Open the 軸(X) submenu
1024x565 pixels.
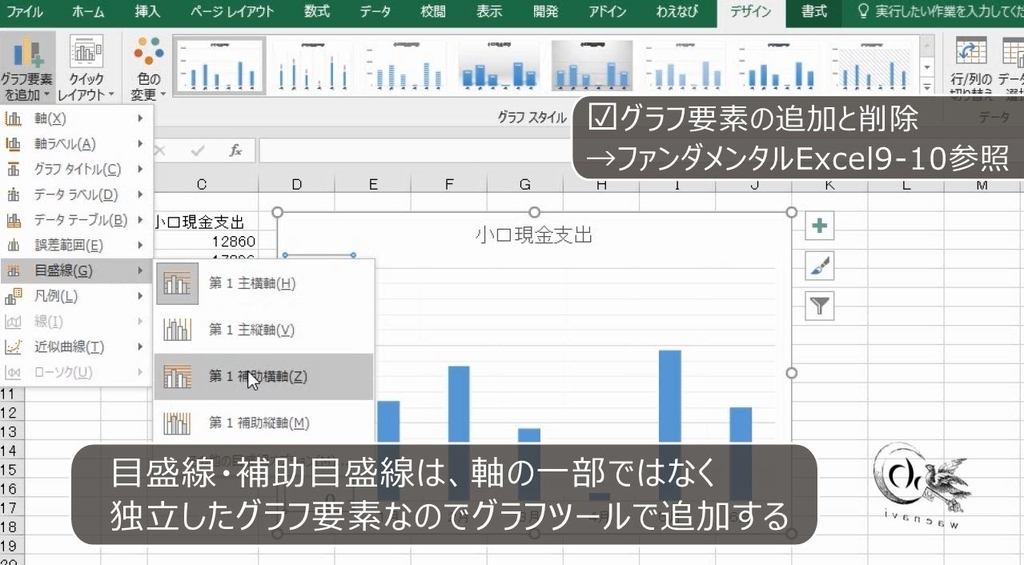(x=76, y=118)
